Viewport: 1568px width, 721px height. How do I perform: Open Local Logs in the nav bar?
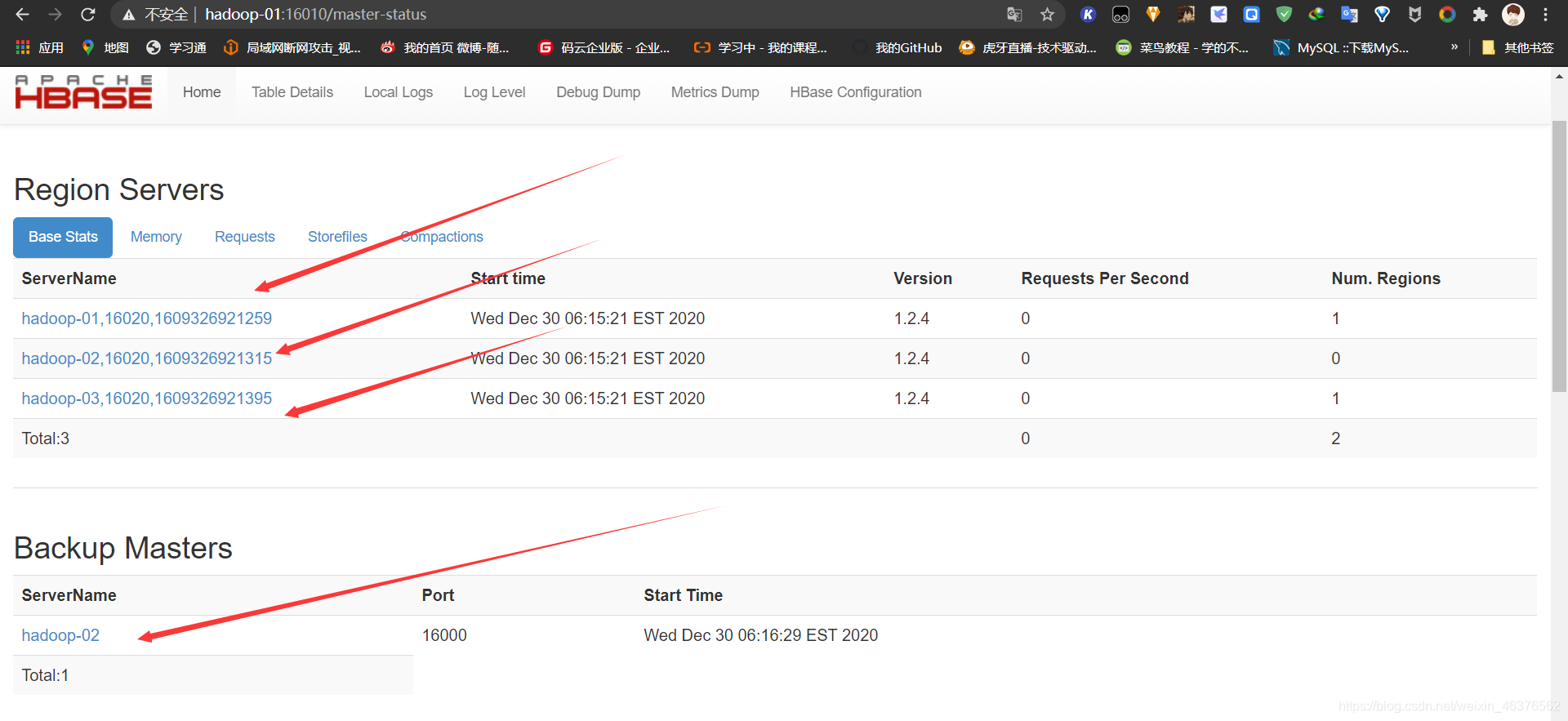399,92
